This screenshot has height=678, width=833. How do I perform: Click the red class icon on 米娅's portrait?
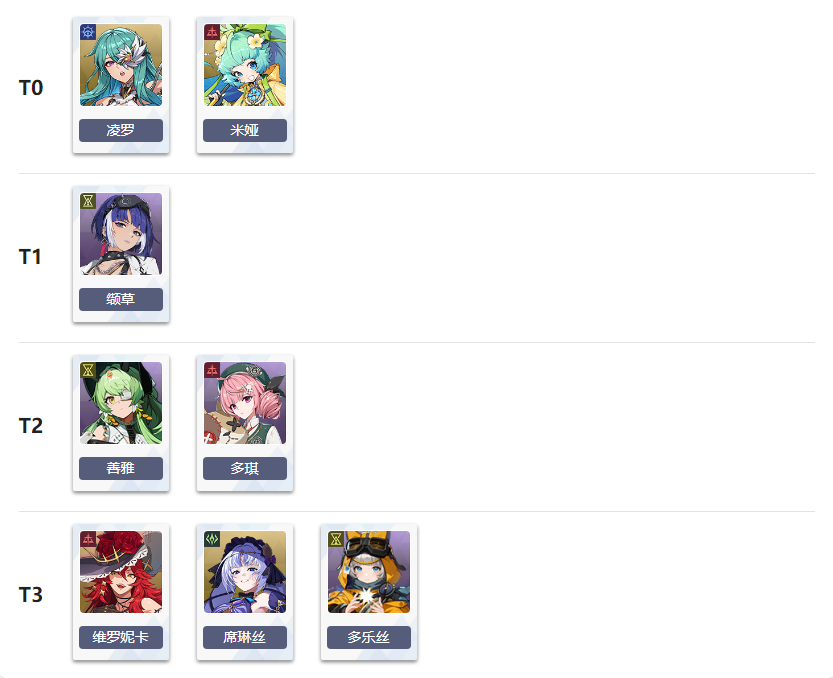point(212,32)
